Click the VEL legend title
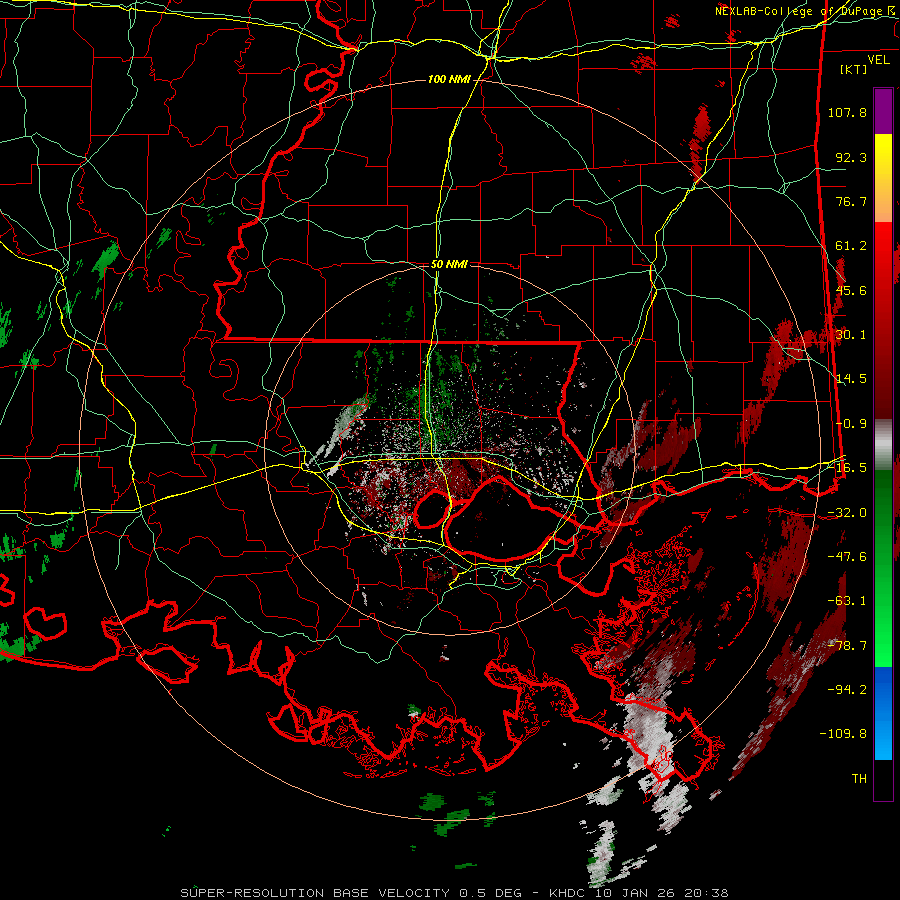This screenshot has height=900, width=900. pyautogui.click(x=878, y=60)
